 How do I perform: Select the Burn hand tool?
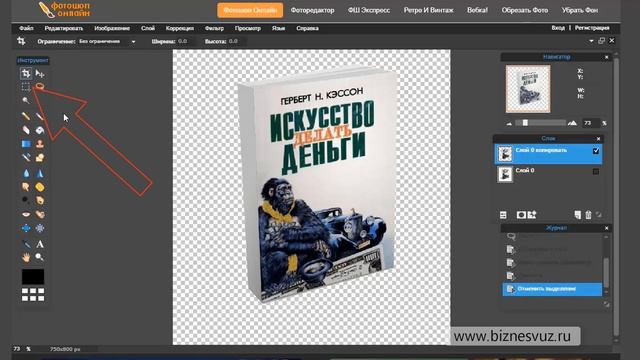40,200
